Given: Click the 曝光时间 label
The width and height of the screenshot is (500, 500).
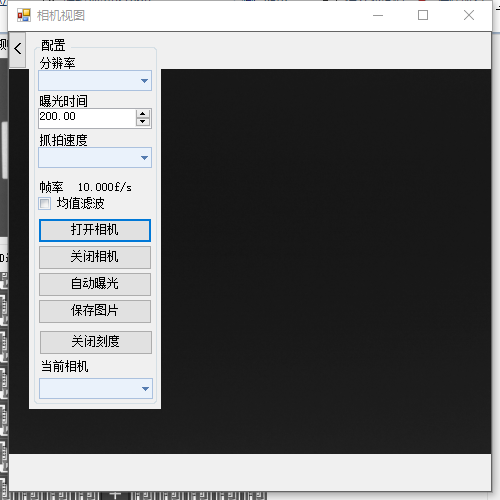Looking at the screenshot, I should tap(63, 101).
